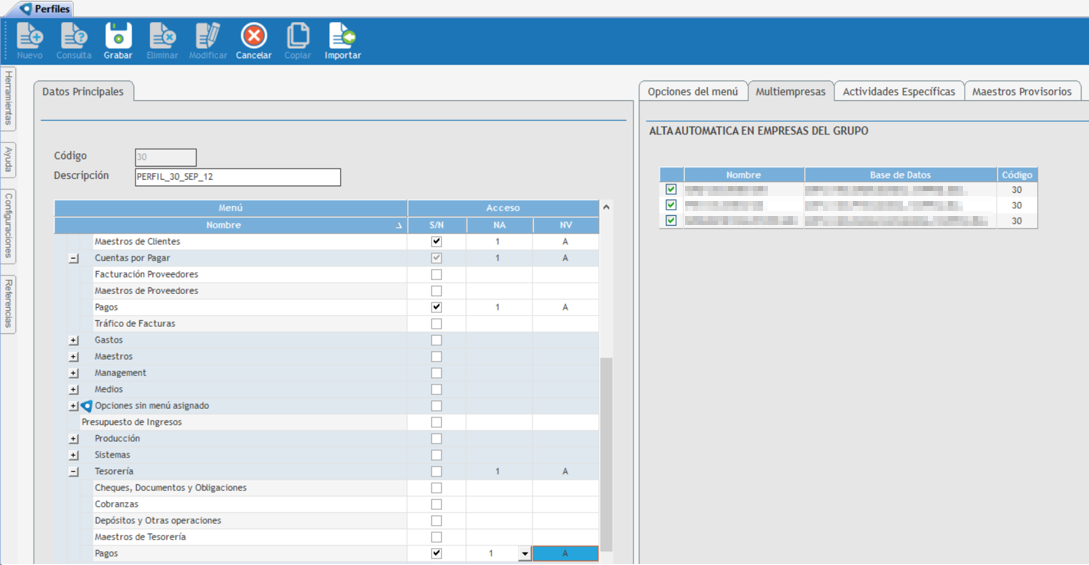The height and width of the screenshot is (565, 1089).
Task: Click the Importar toolbar icon
Action: [x=342, y=41]
